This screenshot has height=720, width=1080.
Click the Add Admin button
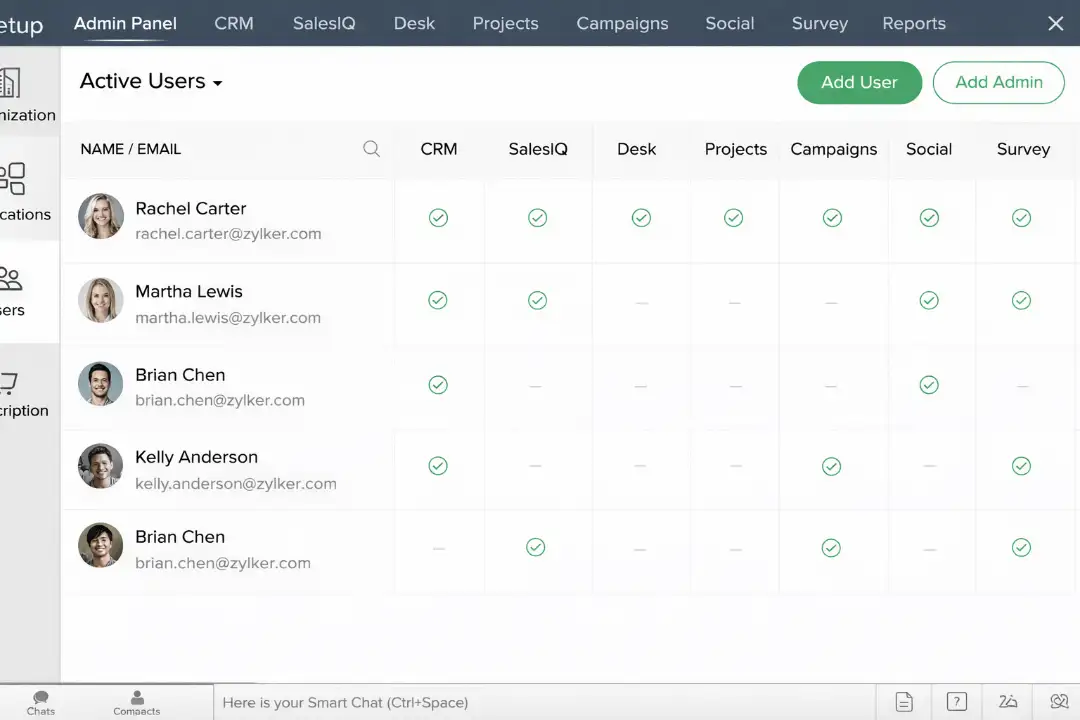(998, 82)
